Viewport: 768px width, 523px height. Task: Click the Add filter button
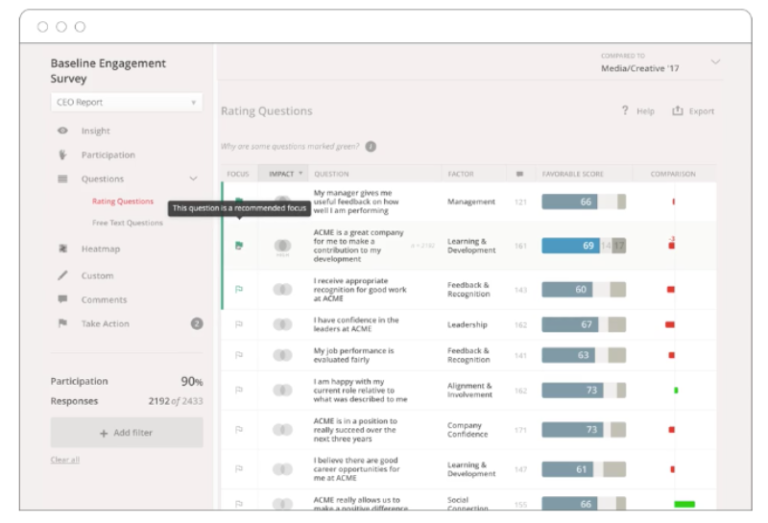point(126,433)
